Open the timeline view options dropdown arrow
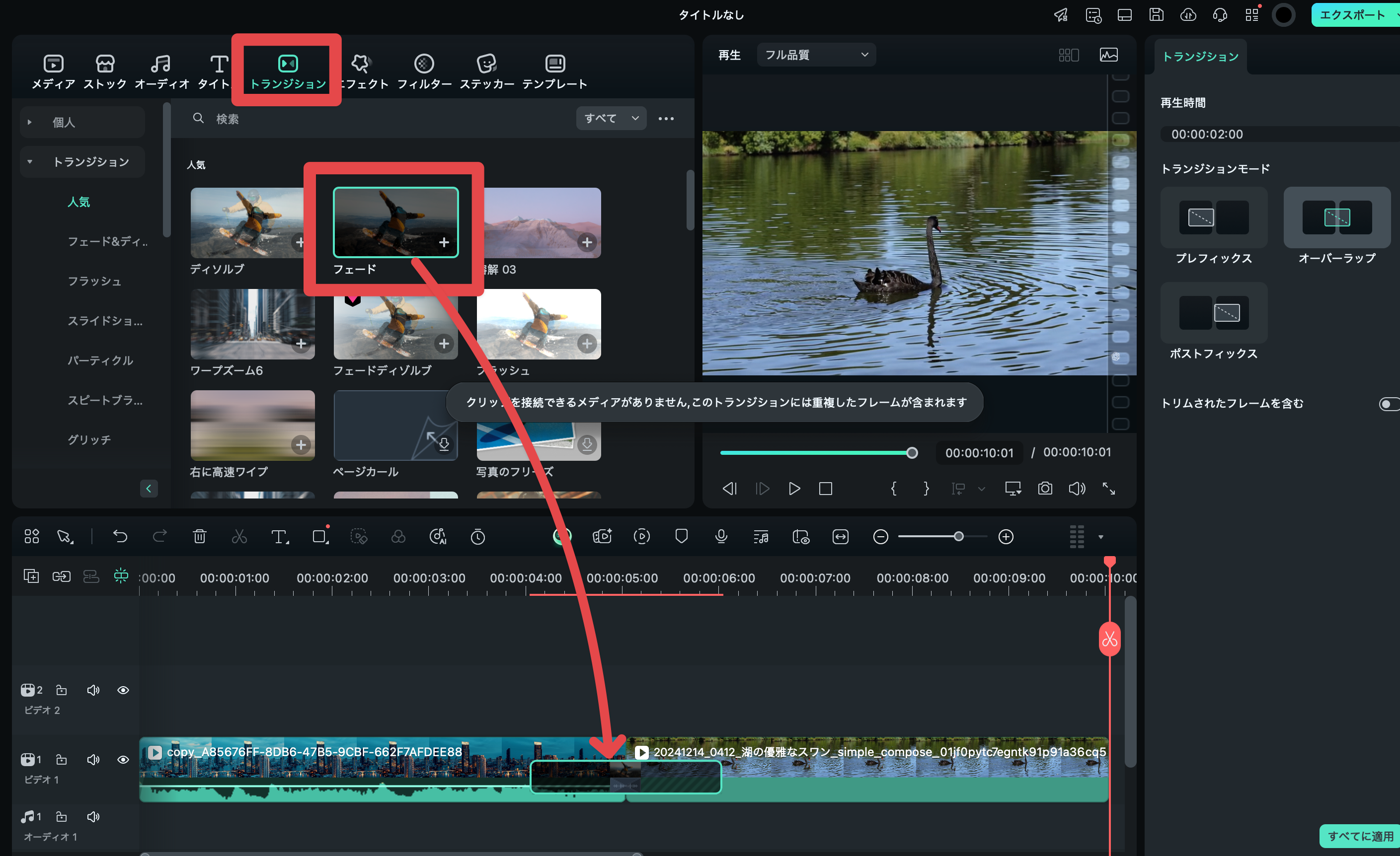Screen dimensions: 1400x856 click(1100, 537)
